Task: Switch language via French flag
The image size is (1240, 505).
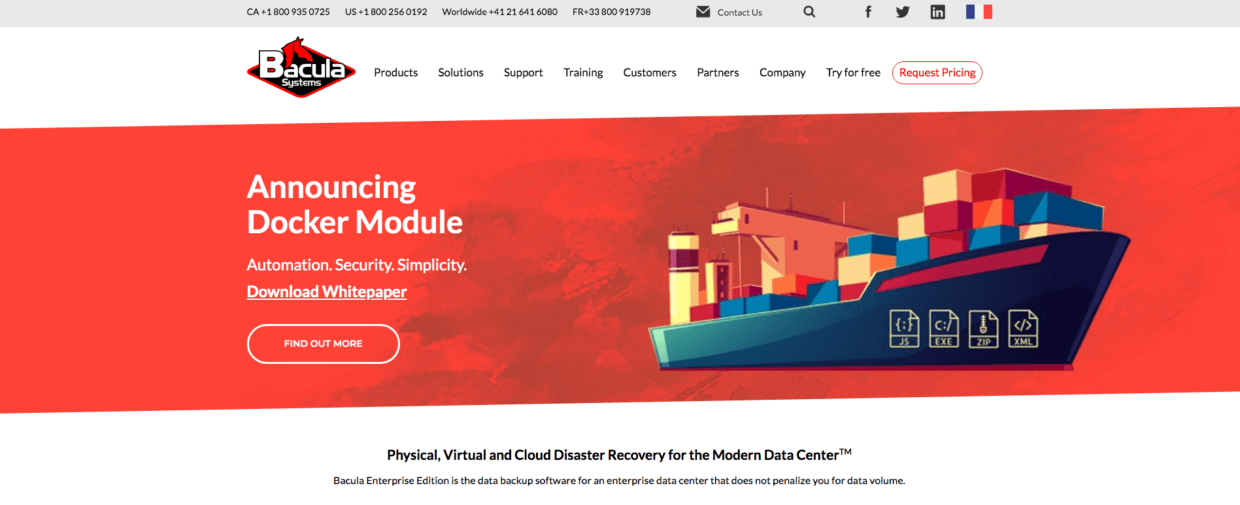Action: pyautogui.click(x=978, y=12)
